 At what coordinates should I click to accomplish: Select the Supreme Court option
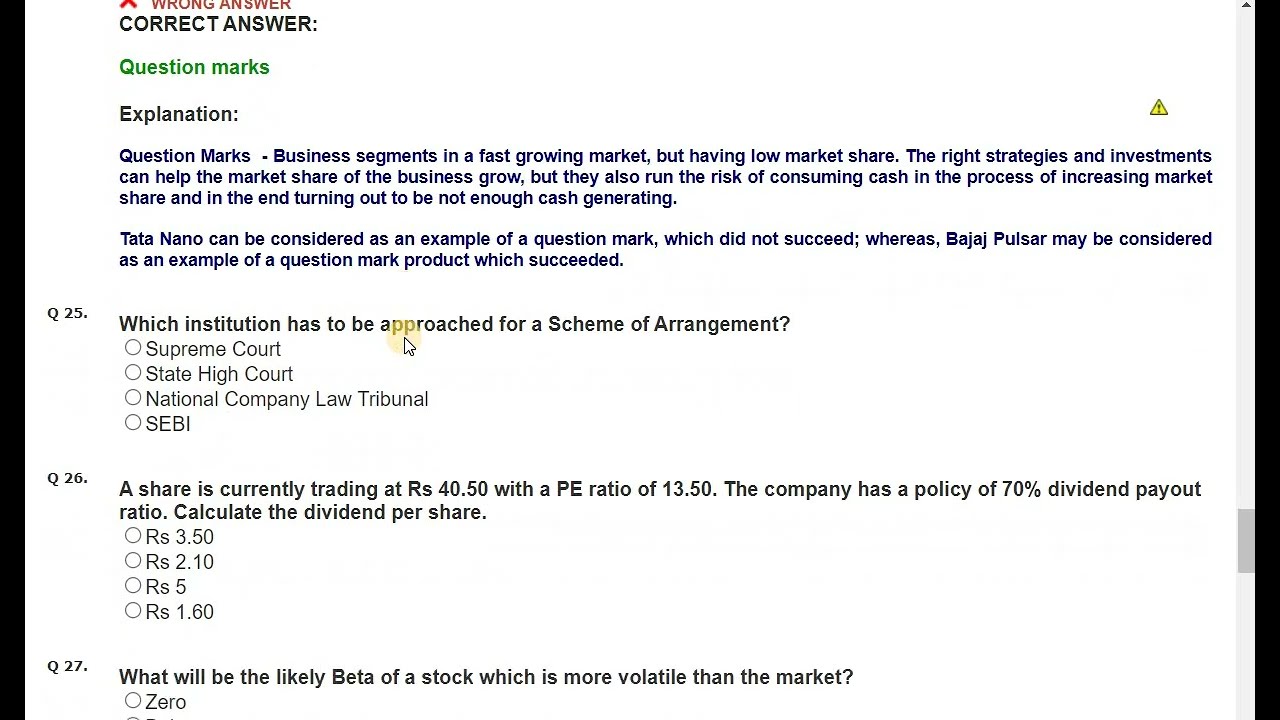tap(133, 348)
